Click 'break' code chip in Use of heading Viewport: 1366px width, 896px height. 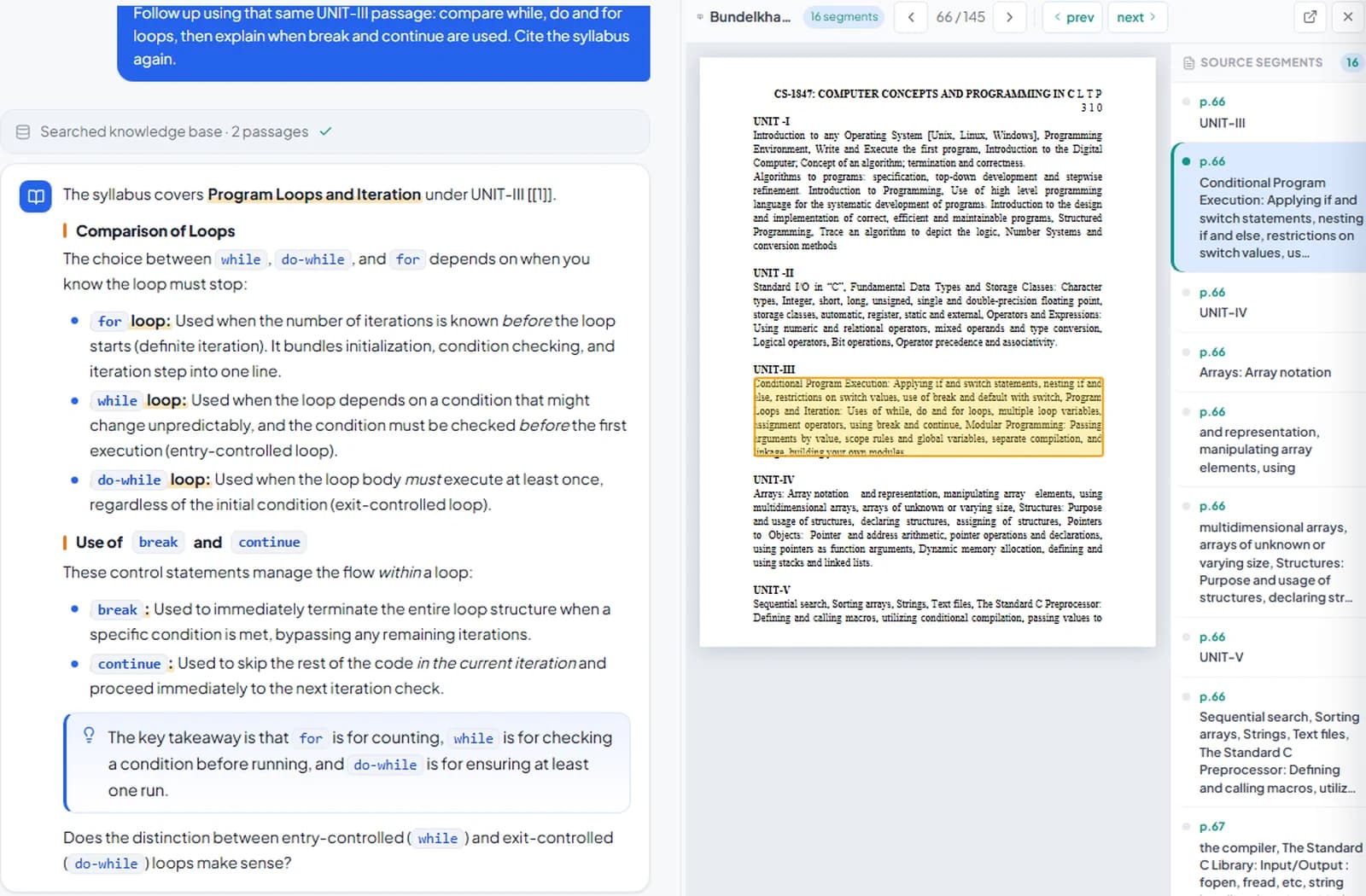coord(158,542)
